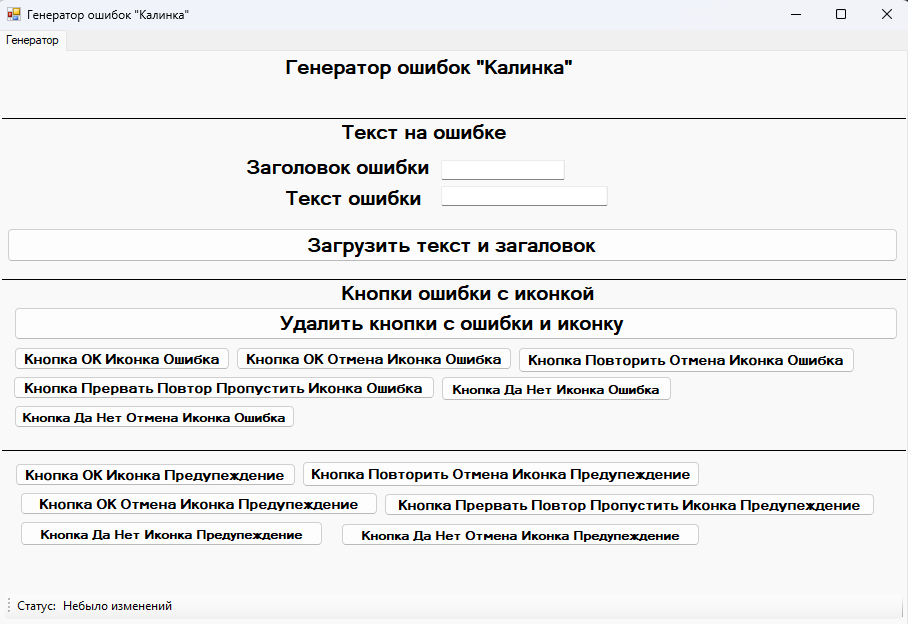Focus the Текст ошибки text box

click(x=524, y=196)
